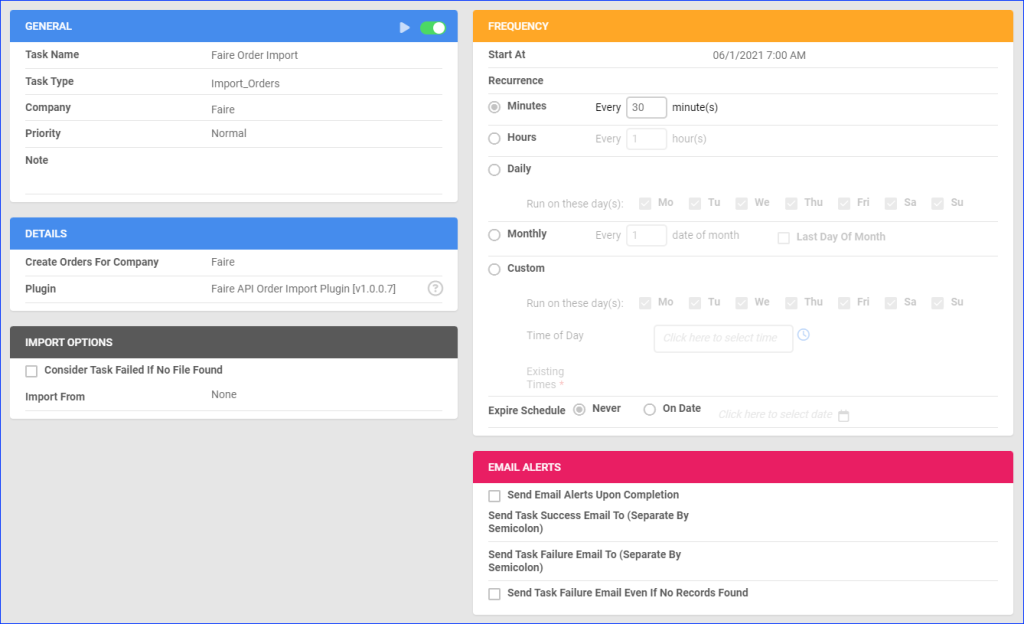
Task: Open the expire date calendar icon
Action: (x=843, y=415)
